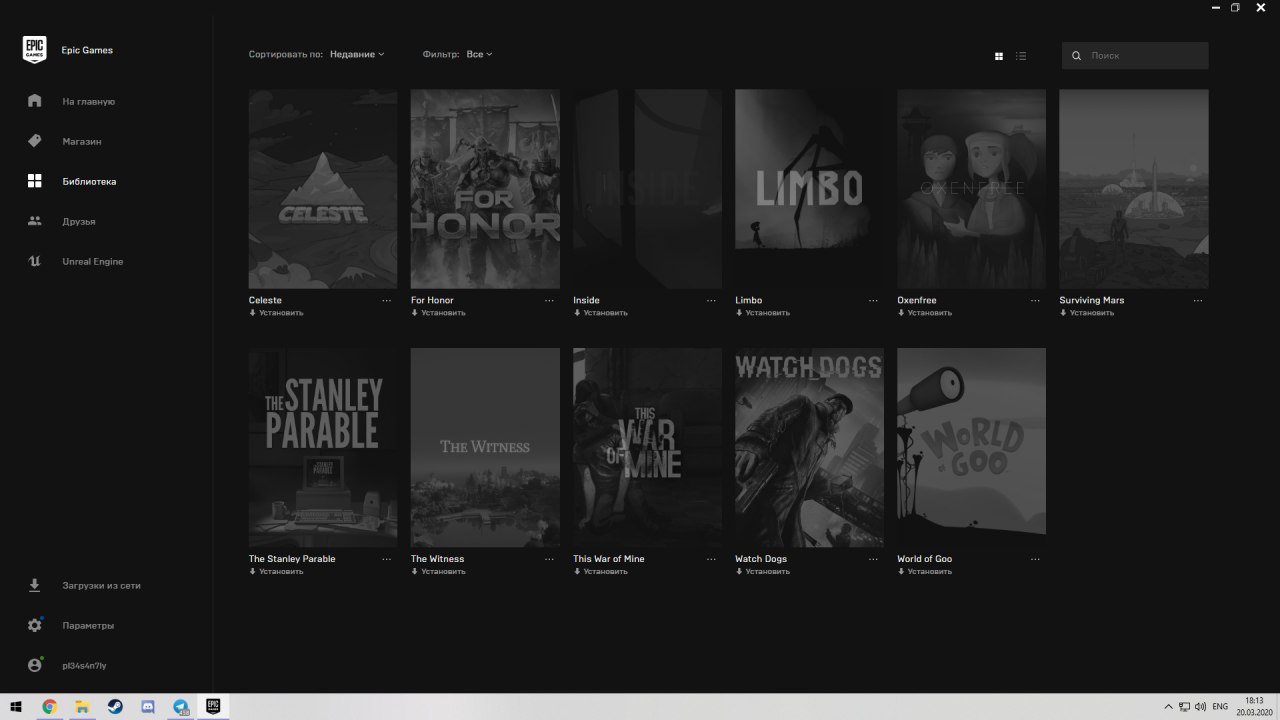The image size is (1280, 720).
Task: Switch to grid view layout
Action: click(x=999, y=56)
